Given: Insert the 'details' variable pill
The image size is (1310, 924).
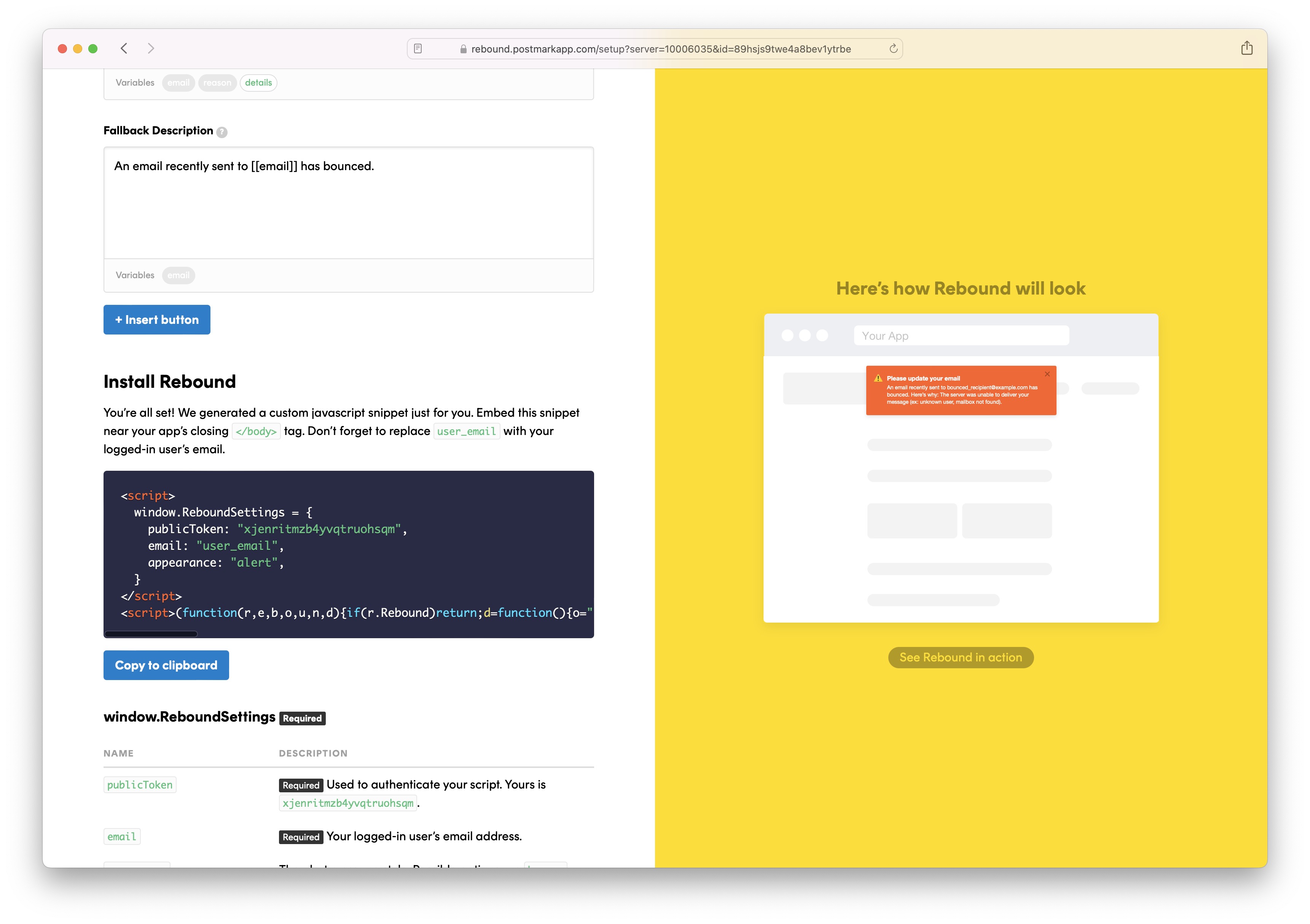Looking at the screenshot, I should tap(258, 83).
